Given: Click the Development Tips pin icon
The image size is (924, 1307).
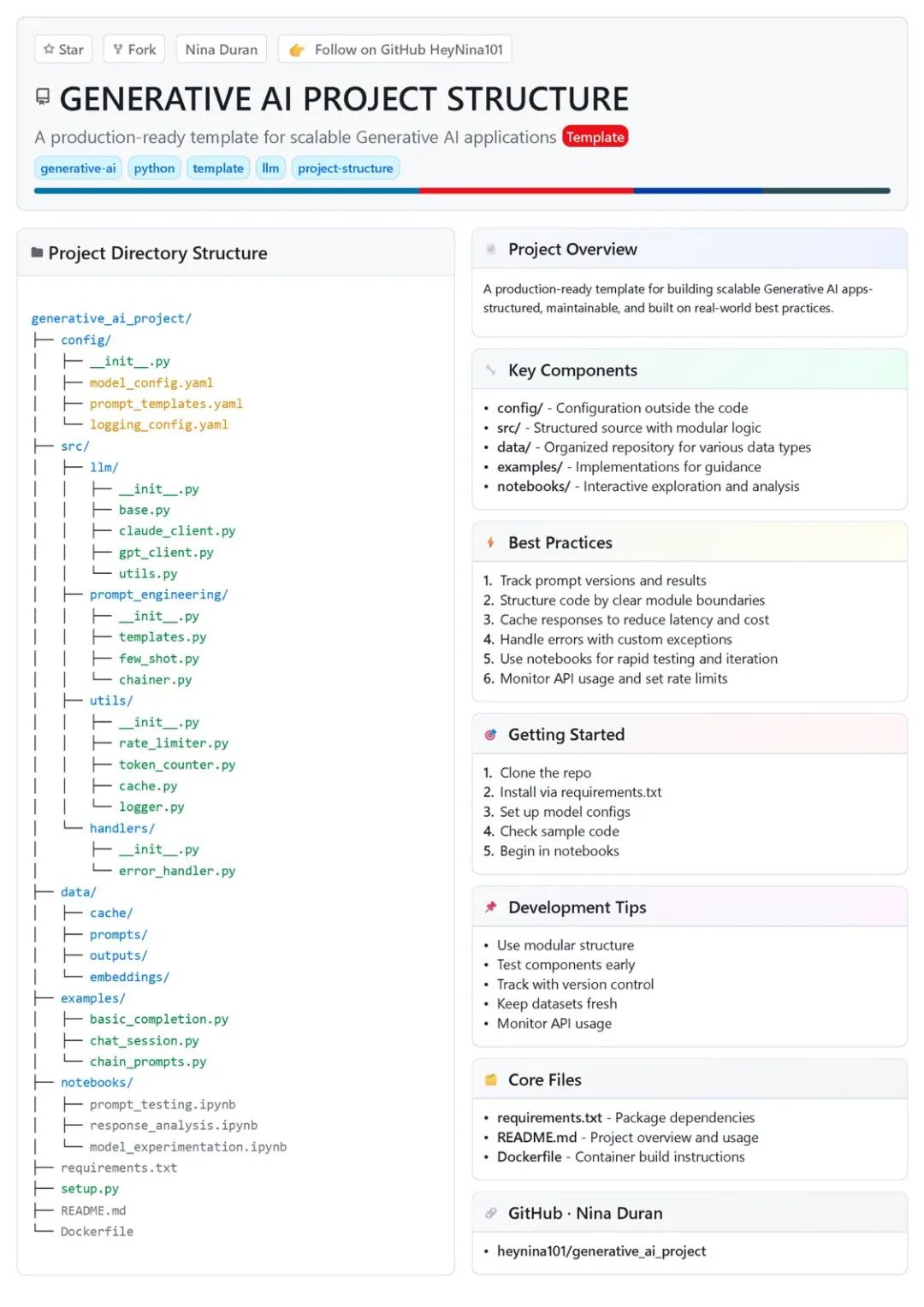Looking at the screenshot, I should (491, 907).
